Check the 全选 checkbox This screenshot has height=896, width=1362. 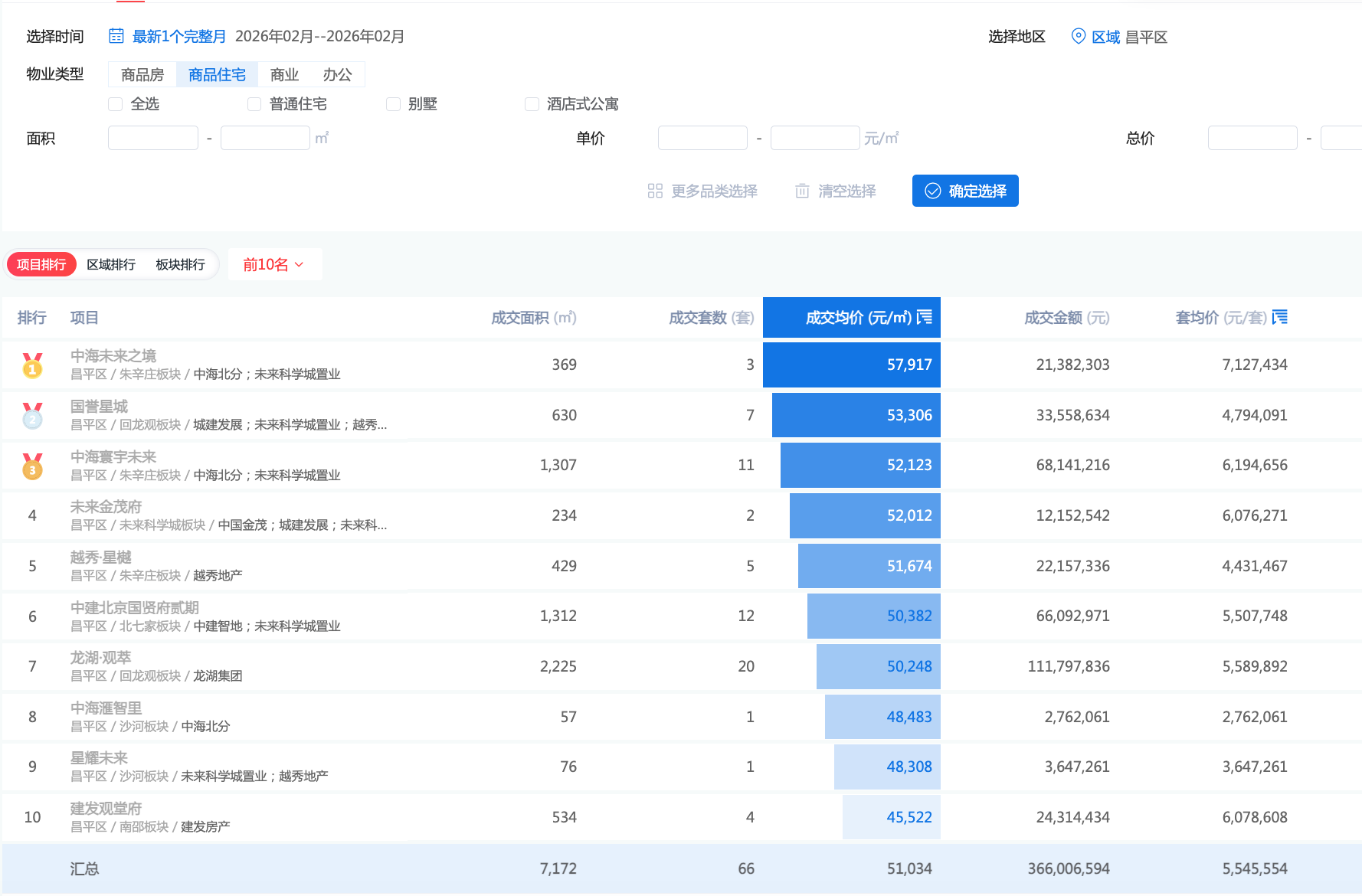tap(116, 104)
